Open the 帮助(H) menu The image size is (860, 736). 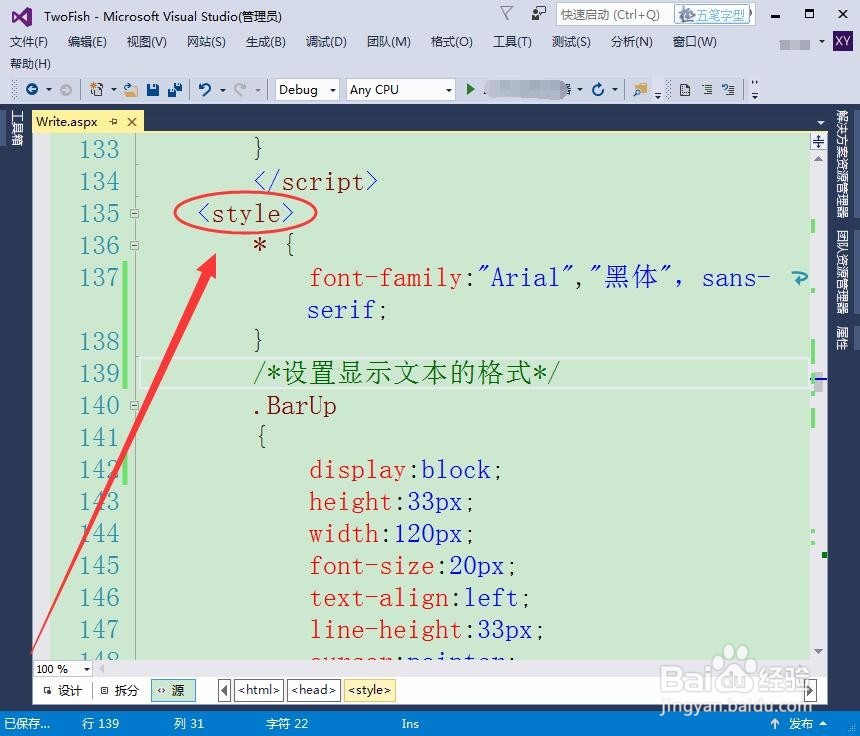click(x=30, y=64)
